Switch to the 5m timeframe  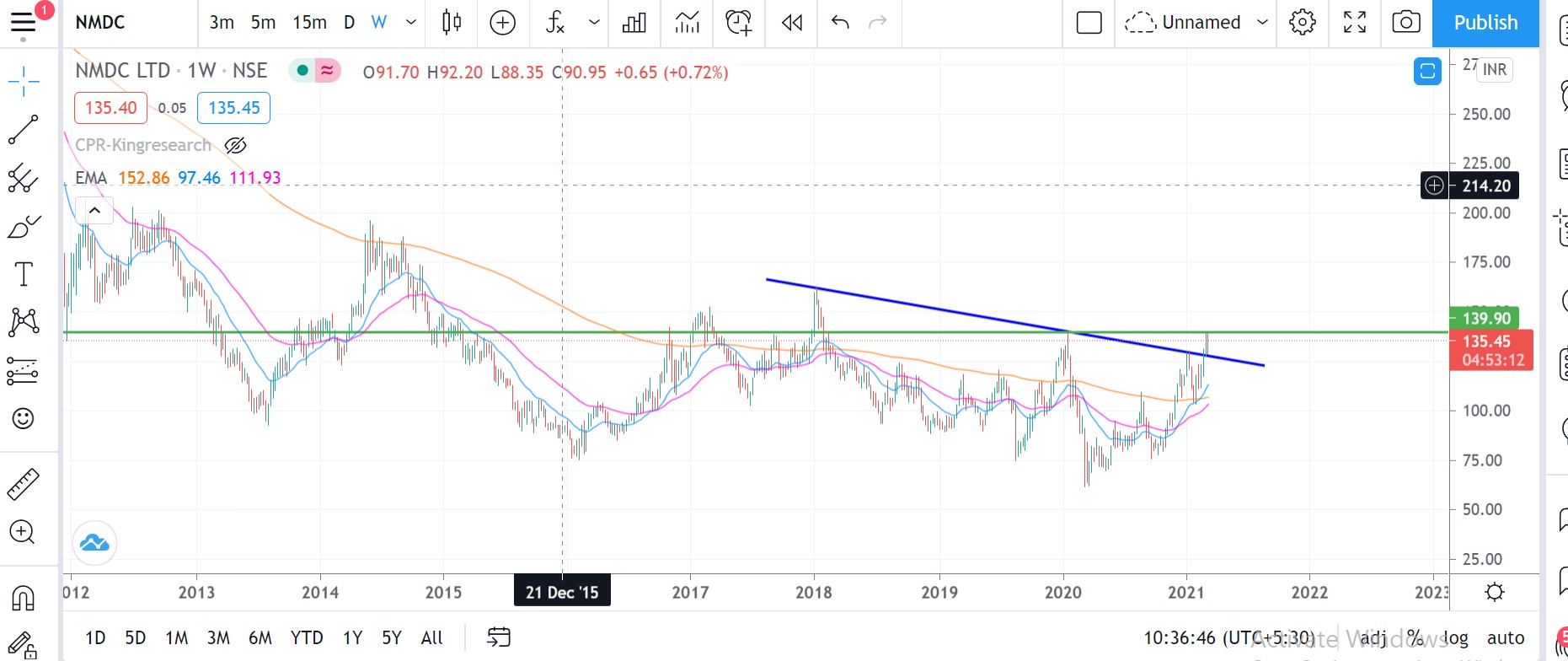[x=263, y=23]
